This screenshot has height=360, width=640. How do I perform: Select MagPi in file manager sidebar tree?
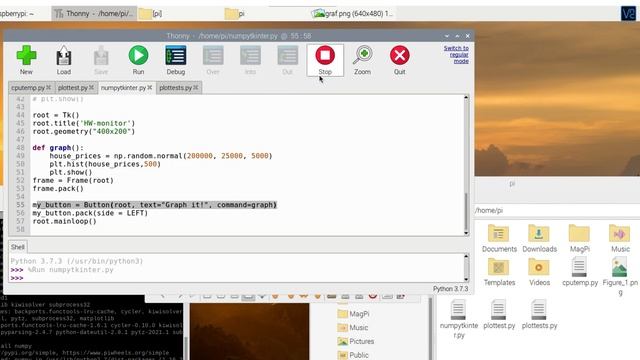click(353, 314)
